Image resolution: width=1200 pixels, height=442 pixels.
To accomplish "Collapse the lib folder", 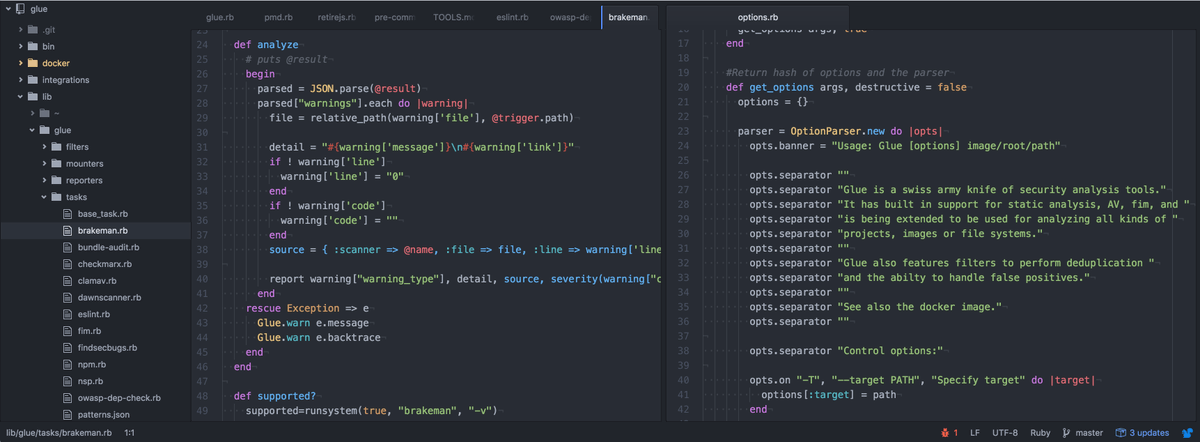I will (x=20, y=97).
